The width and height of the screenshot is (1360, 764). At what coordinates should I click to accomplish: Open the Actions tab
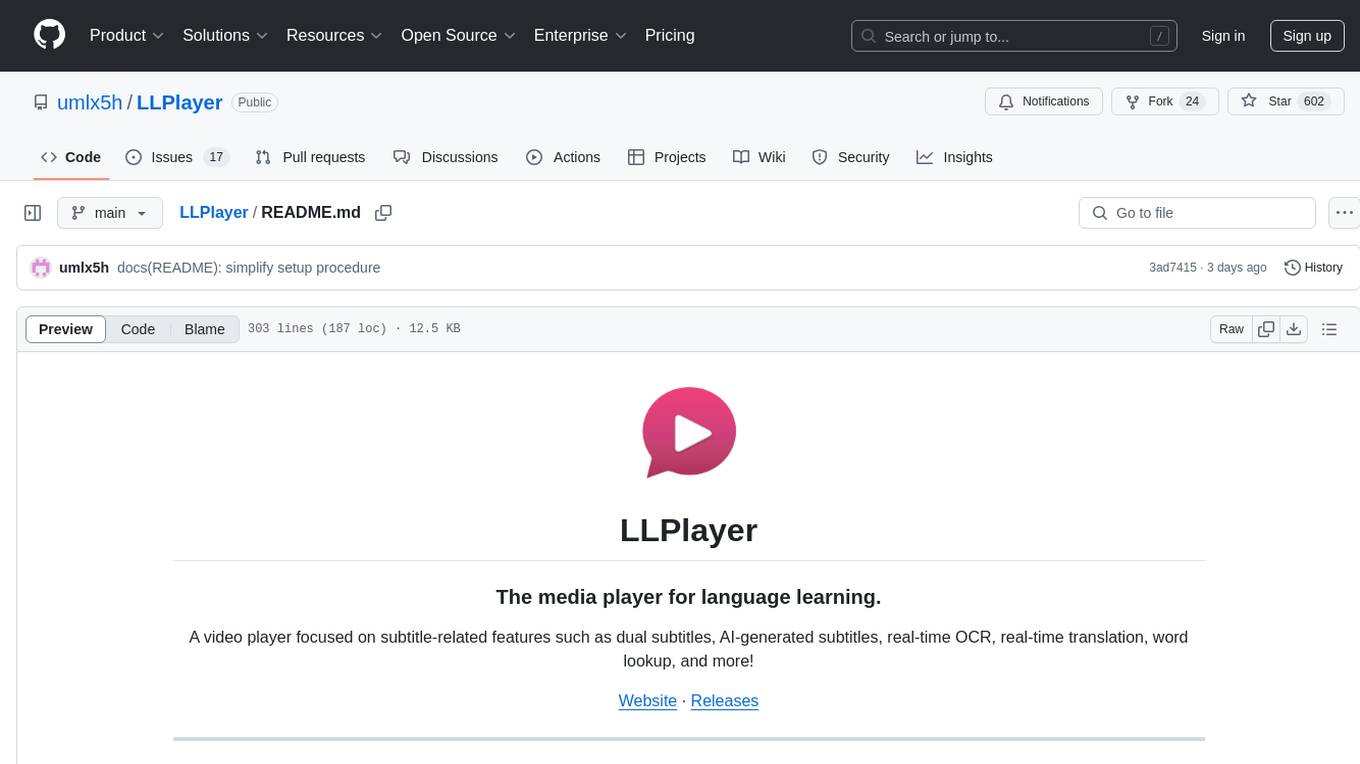(563, 157)
